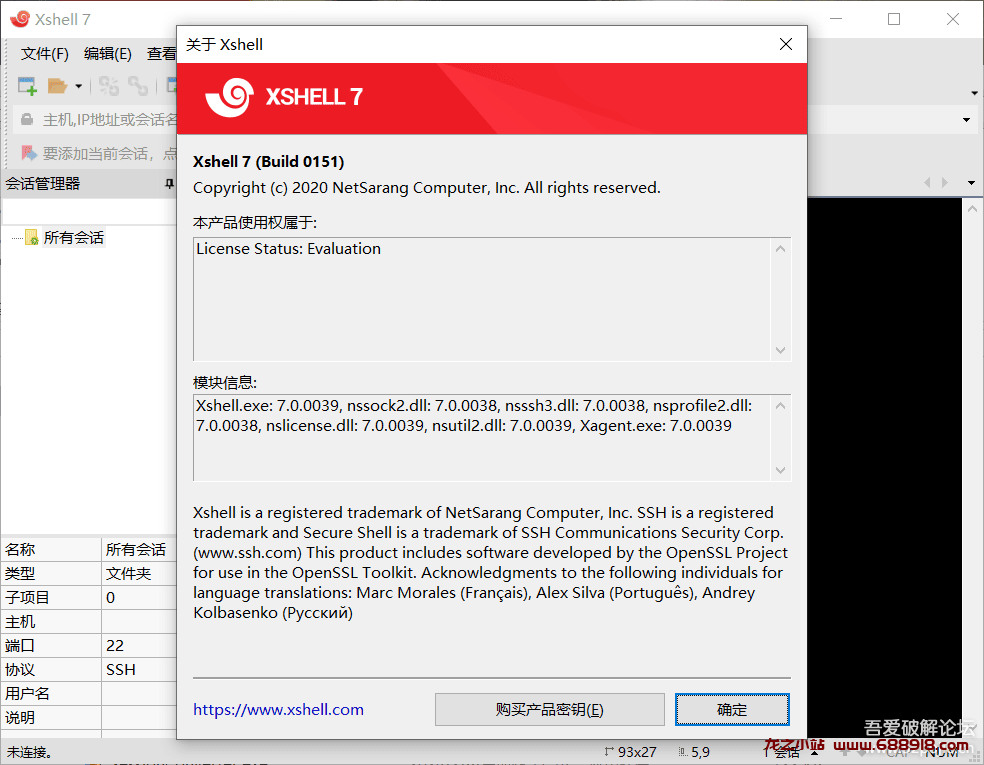Screen dimensions: 984x765
Task: Close the About Xshell dialog
Action: click(x=786, y=45)
